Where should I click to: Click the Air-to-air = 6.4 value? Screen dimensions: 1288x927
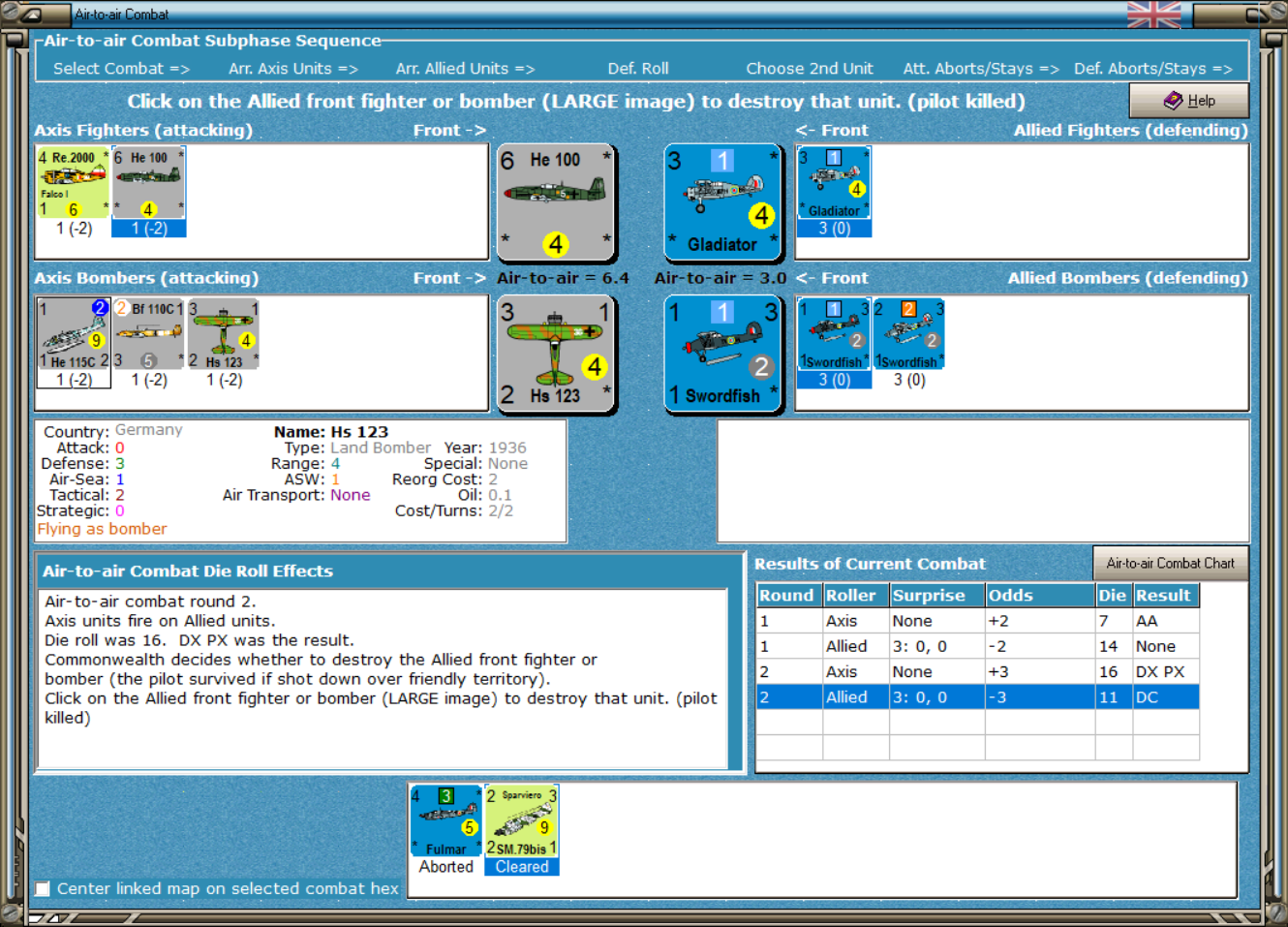(563, 278)
